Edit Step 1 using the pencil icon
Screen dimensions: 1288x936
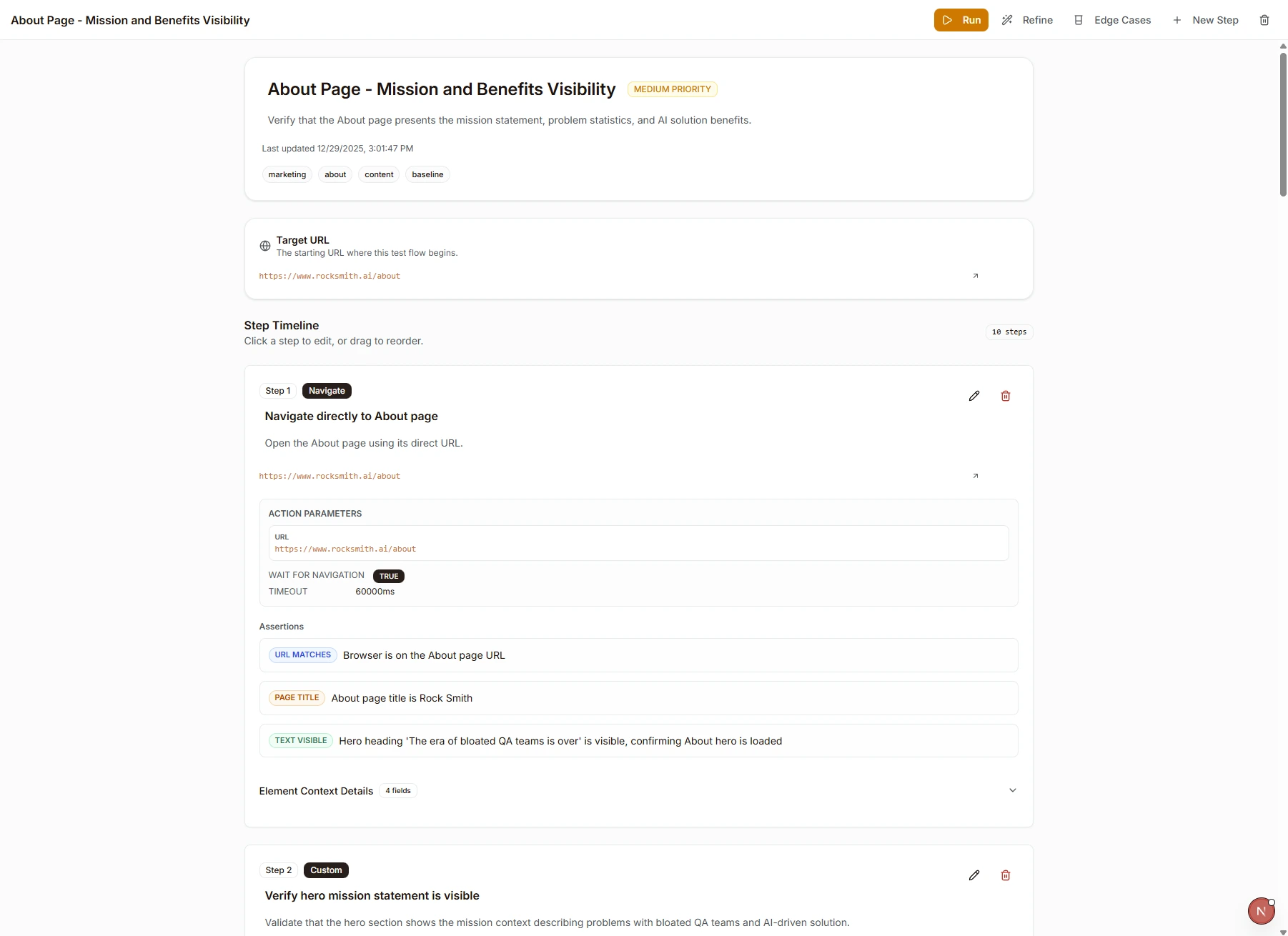pos(974,396)
